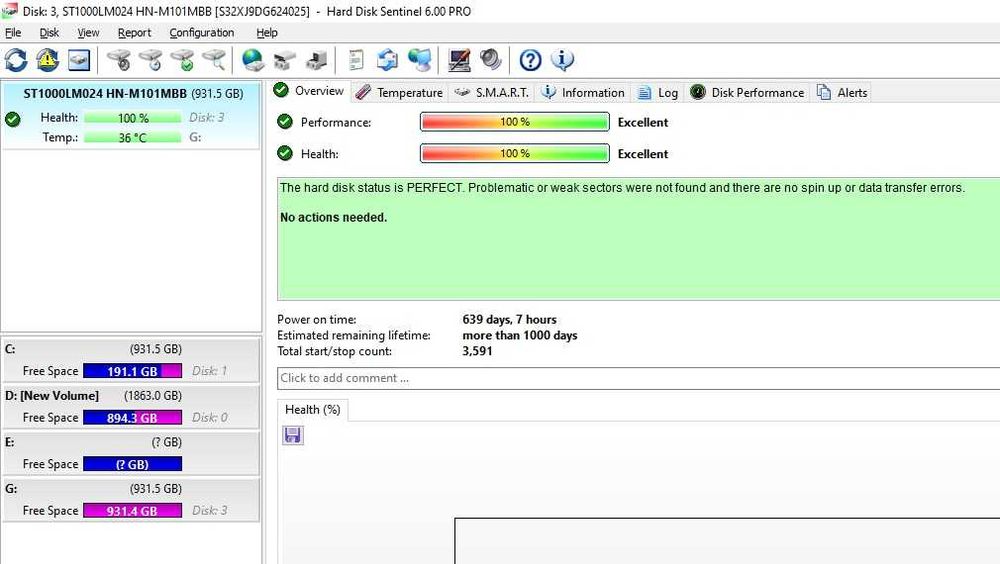Click the 'Power on time:' label
Image resolution: width=1000 pixels, height=564 pixels.
pyautogui.click(x=316, y=319)
